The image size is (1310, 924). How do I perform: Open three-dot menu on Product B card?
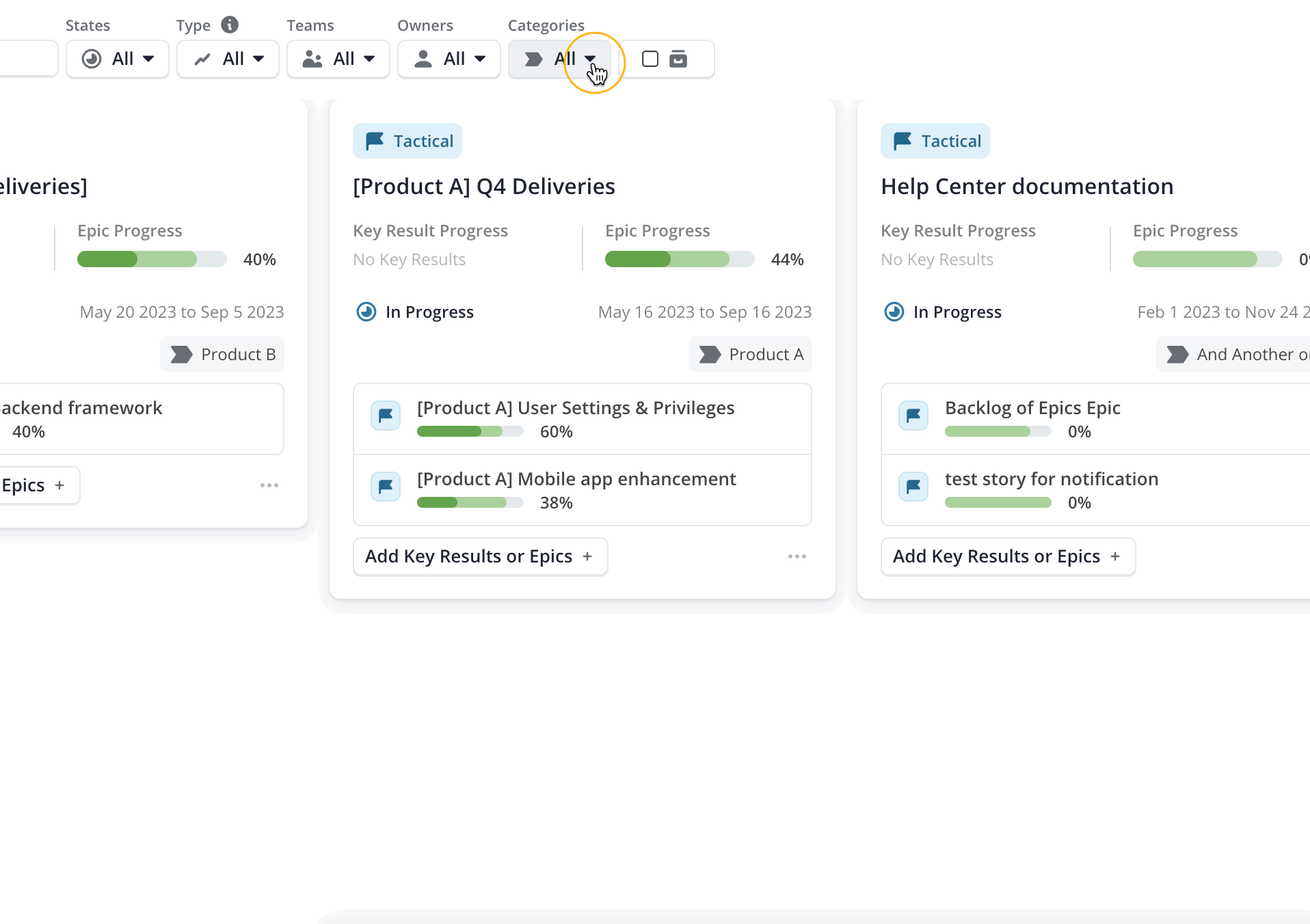(269, 485)
